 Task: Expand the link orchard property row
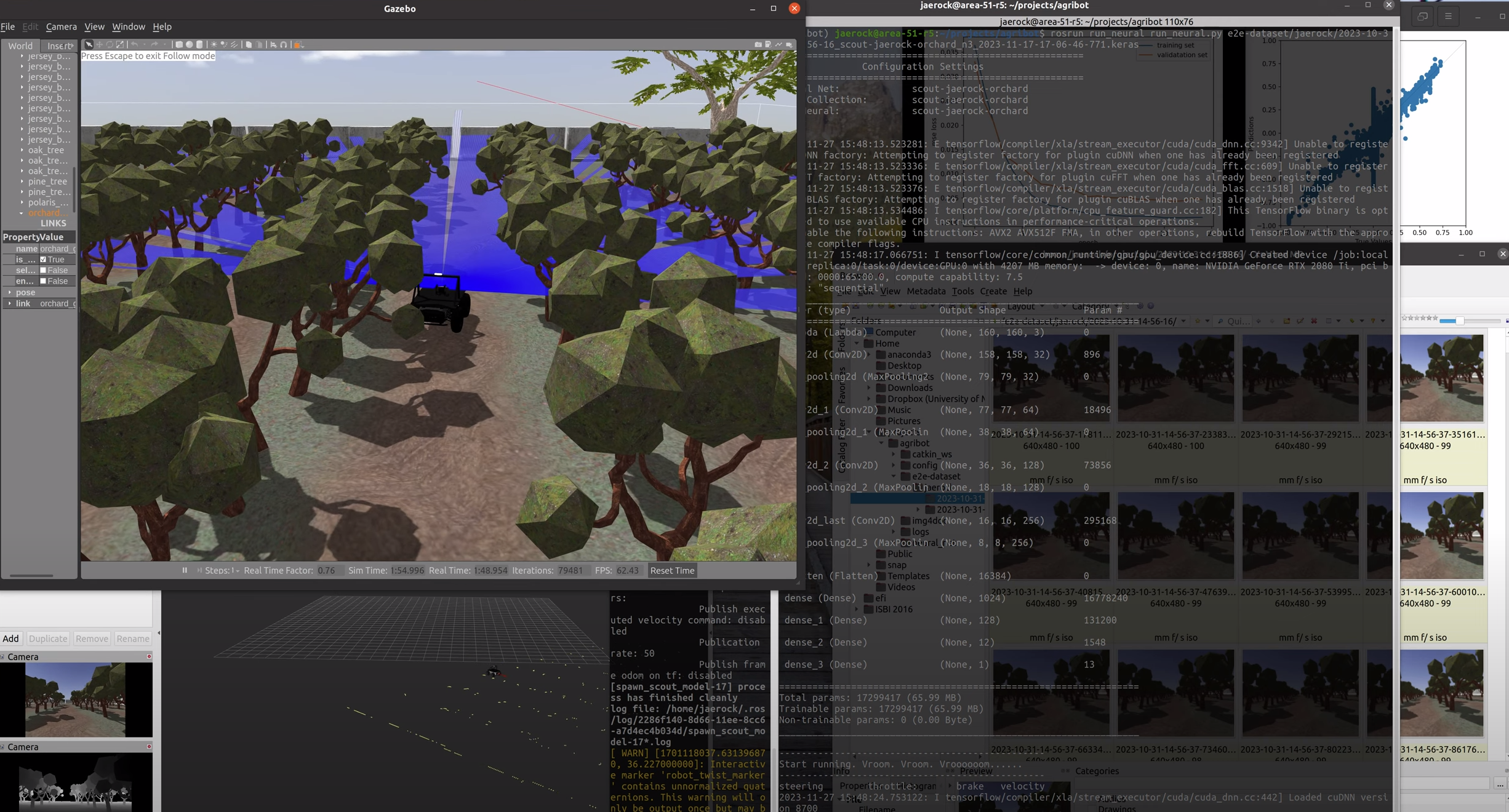(x=9, y=303)
